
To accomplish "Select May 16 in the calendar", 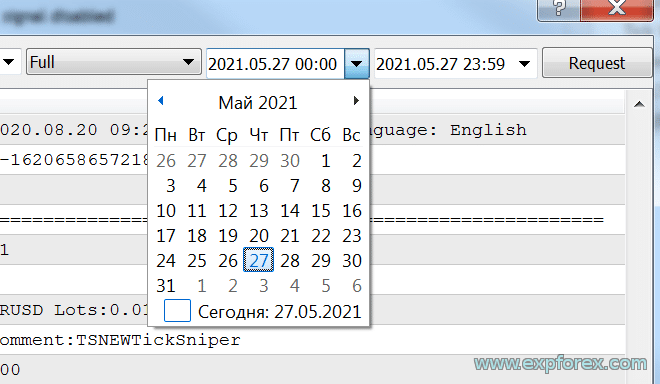I will pyautogui.click(x=352, y=211).
